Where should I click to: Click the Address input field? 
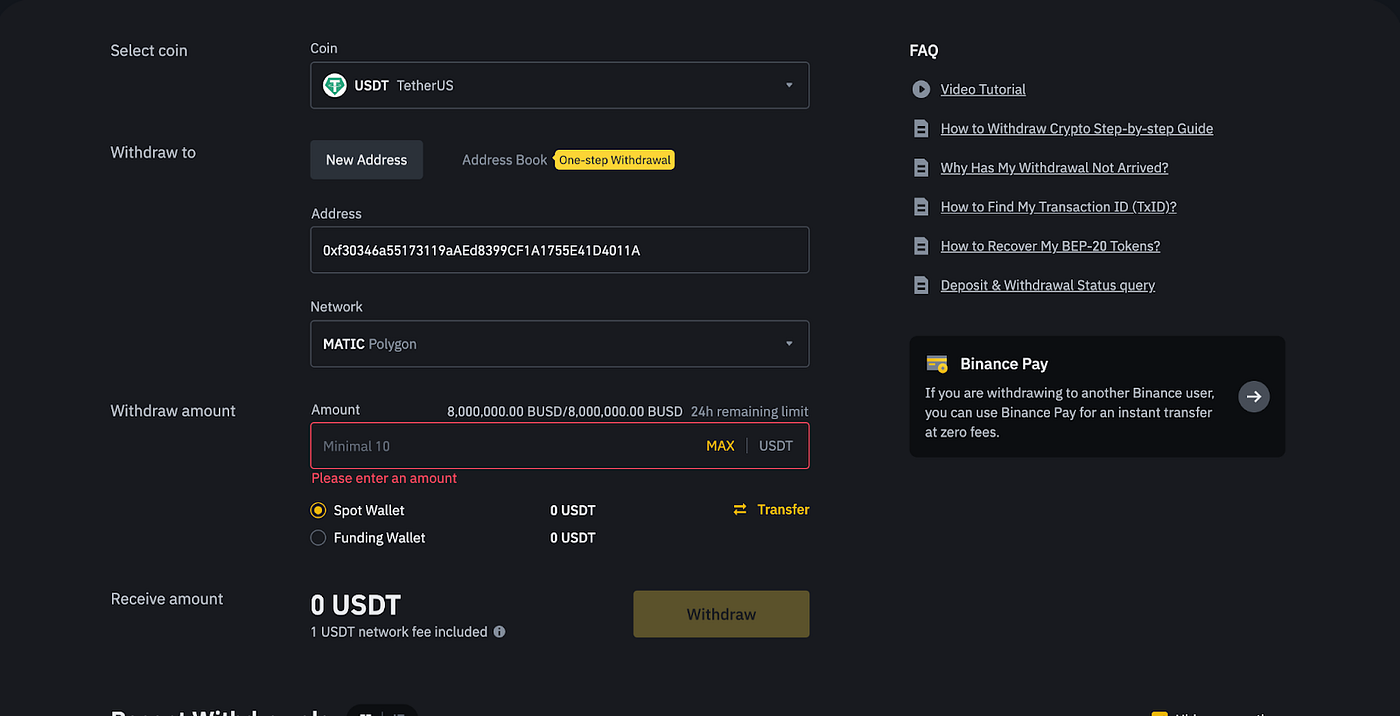coord(560,250)
